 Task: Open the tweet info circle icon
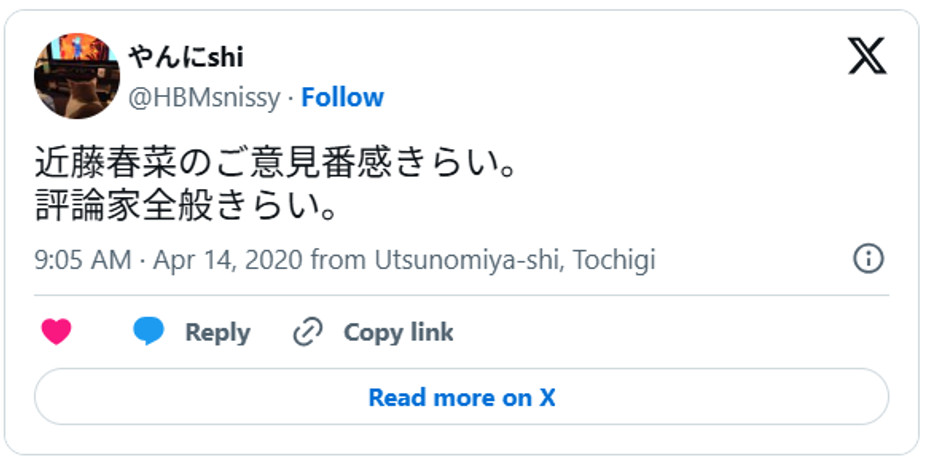[x=868, y=260]
